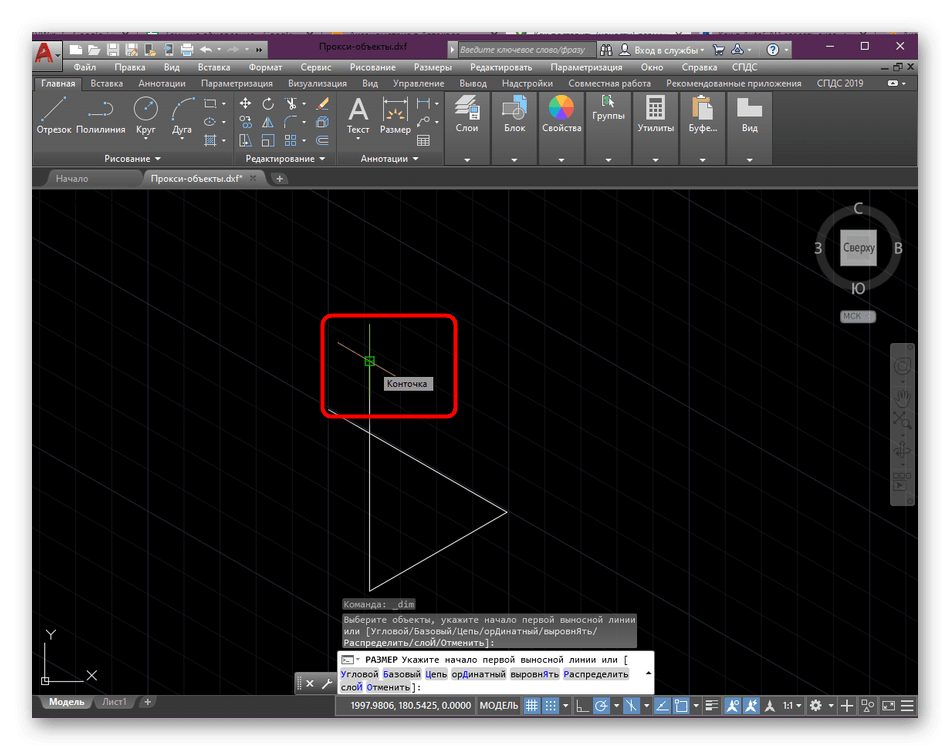Click the Fillet tool icon
Image resolution: width=950 pixels, height=750 pixels.
click(291, 122)
